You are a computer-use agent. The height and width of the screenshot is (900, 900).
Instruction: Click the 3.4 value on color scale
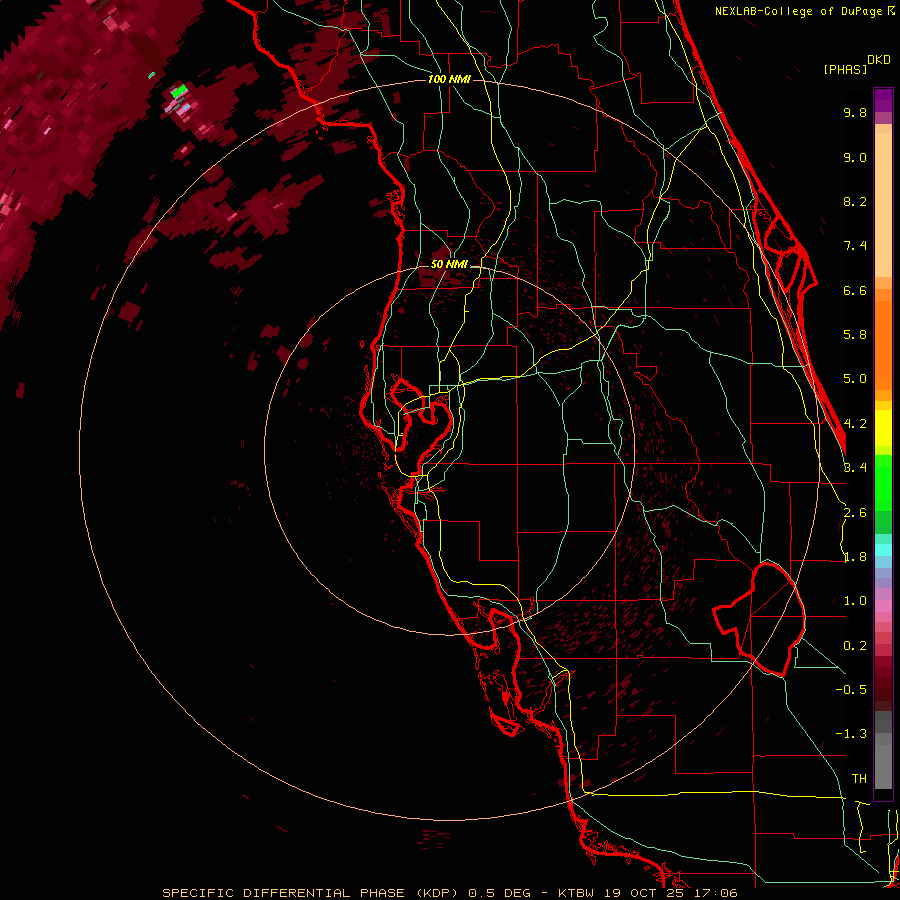coord(855,468)
